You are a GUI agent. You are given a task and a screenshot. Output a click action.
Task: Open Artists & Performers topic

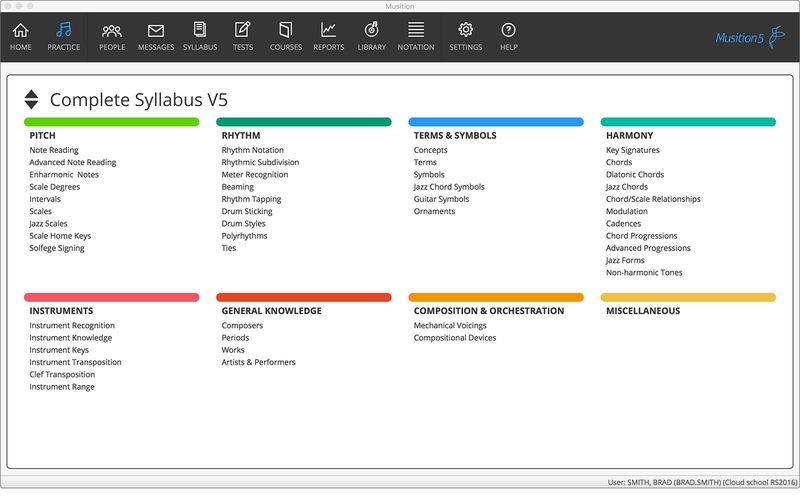click(259, 362)
